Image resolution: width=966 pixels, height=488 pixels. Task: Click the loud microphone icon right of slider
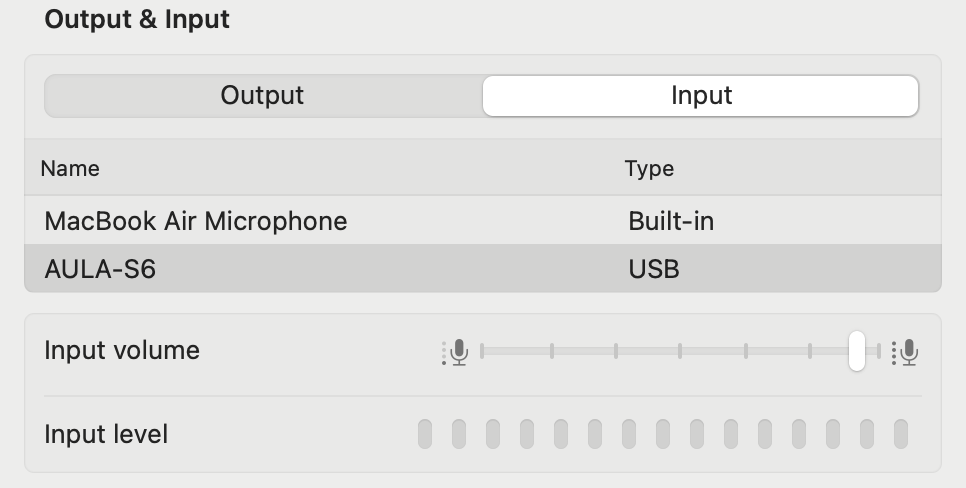coord(906,352)
